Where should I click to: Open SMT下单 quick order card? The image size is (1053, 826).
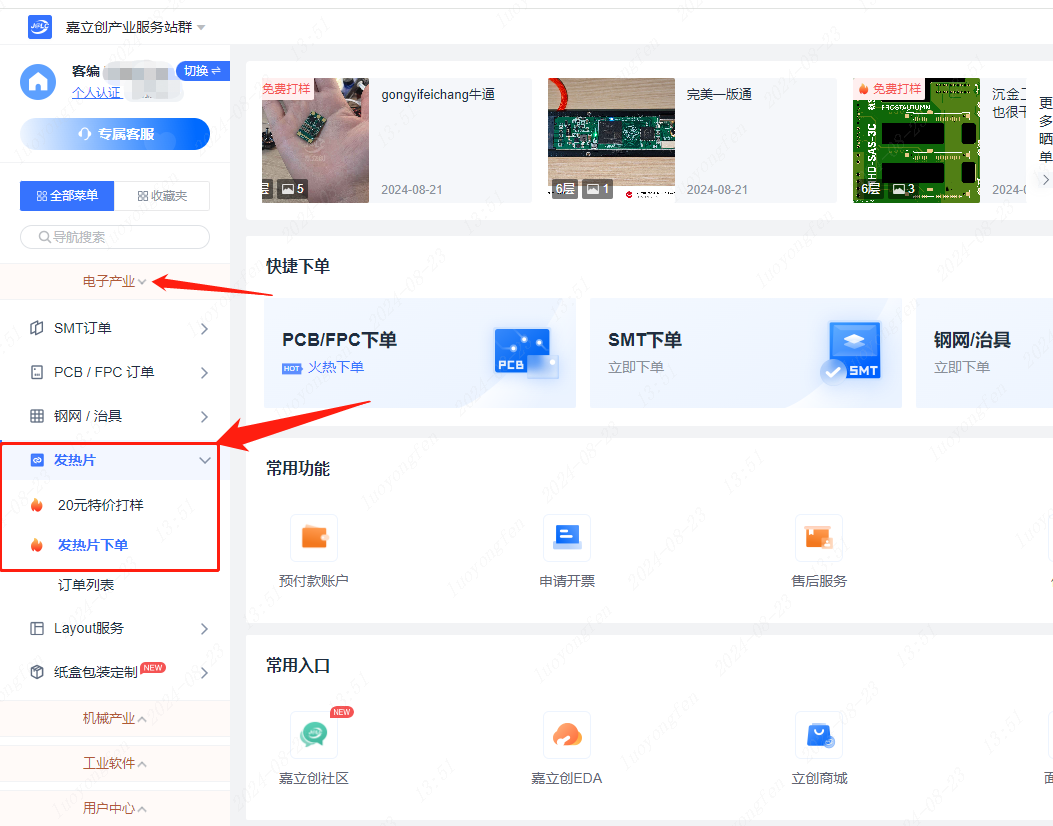coord(745,353)
